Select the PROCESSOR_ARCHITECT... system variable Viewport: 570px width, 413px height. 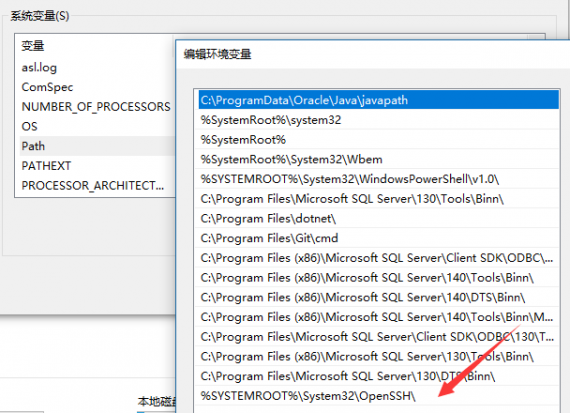coord(97,185)
